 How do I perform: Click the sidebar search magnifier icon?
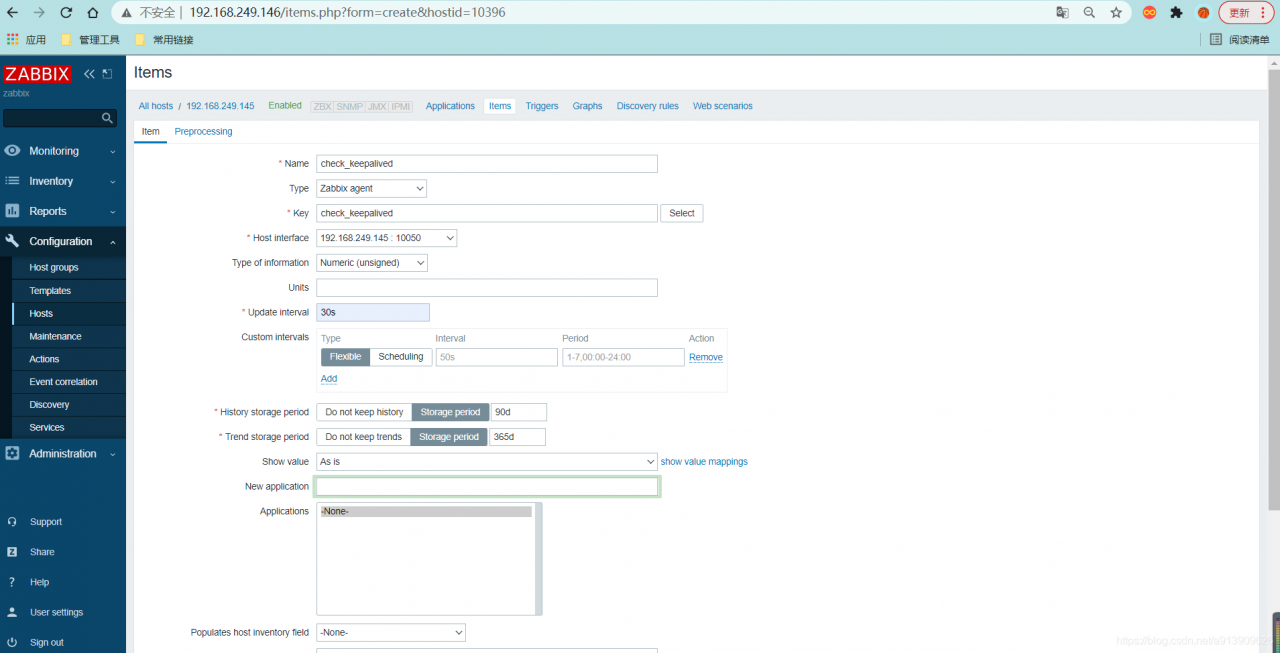tap(108, 118)
